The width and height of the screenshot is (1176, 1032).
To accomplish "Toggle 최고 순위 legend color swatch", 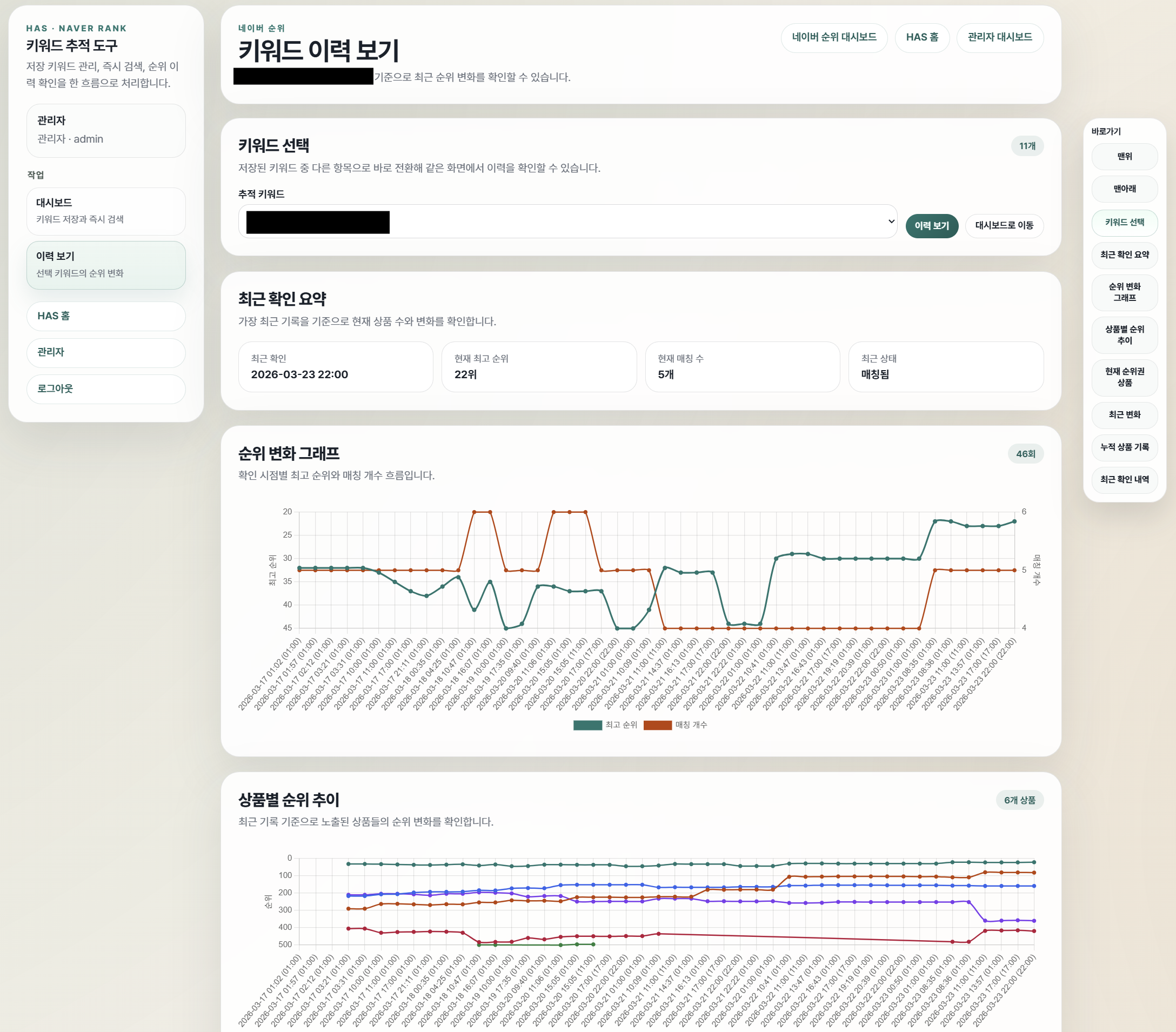I will (x=587, y=725).
